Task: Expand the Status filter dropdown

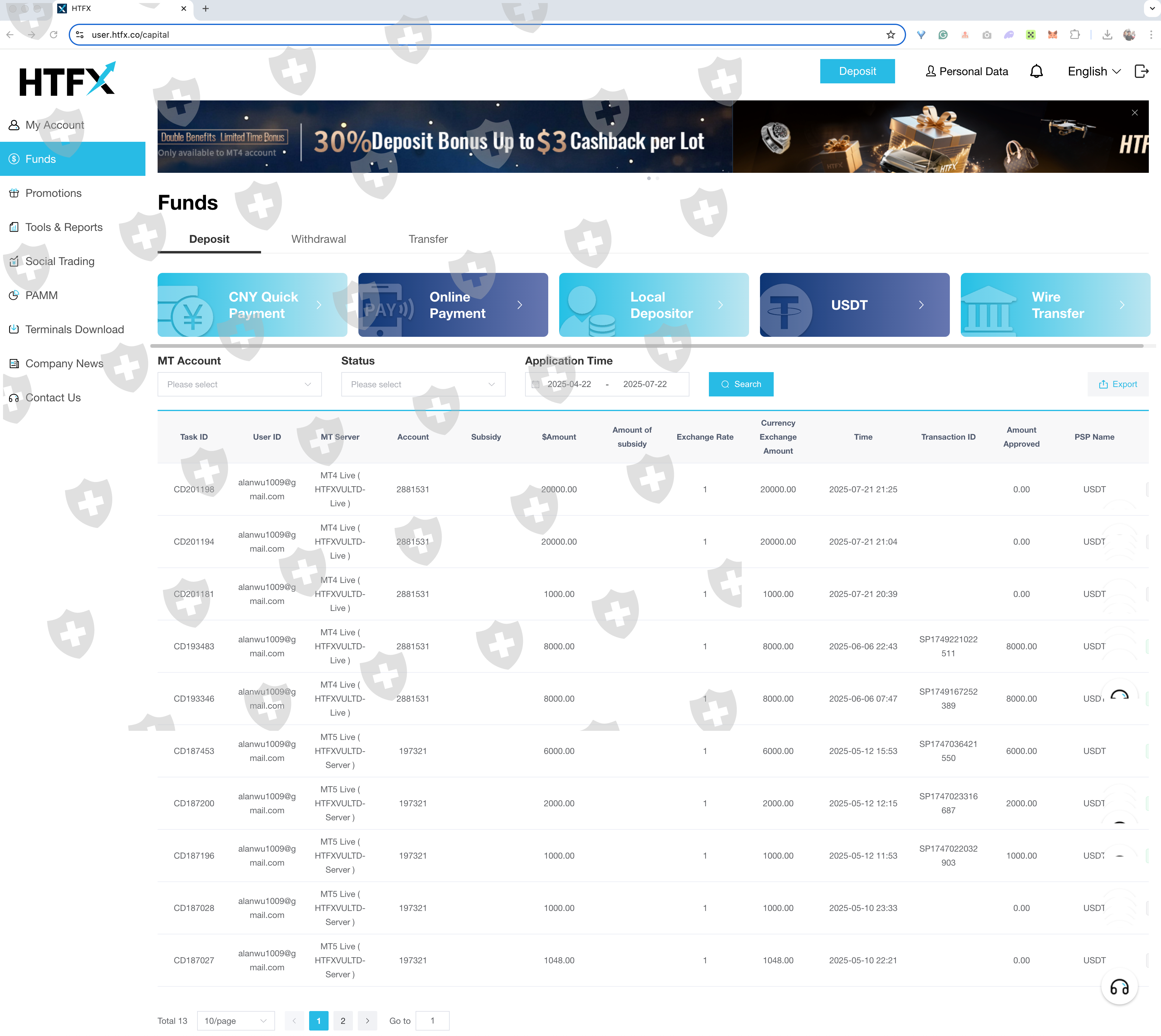Action: point(423,384)
